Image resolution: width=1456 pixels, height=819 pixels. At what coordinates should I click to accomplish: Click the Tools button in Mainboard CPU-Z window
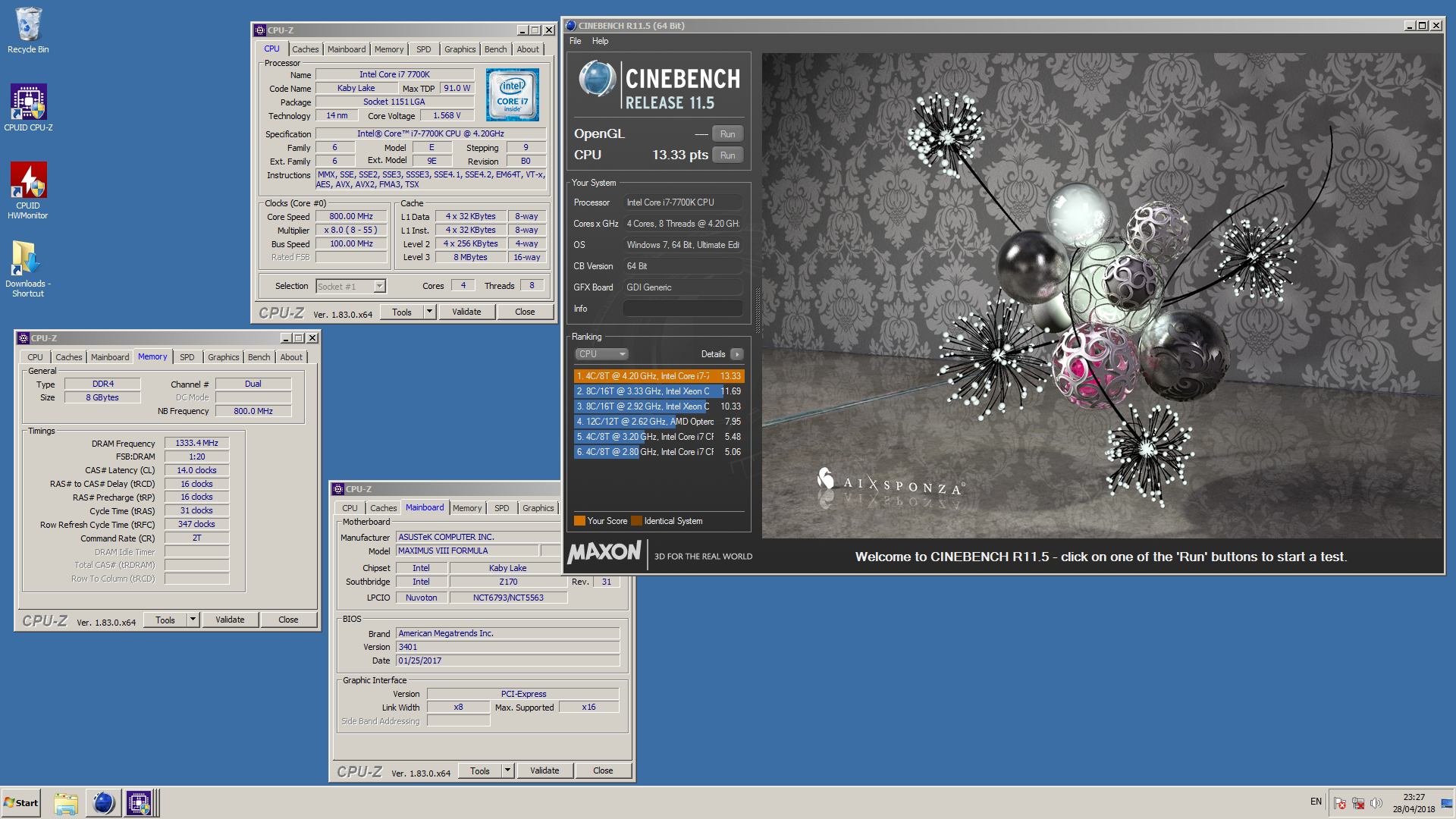pos(480,770)
